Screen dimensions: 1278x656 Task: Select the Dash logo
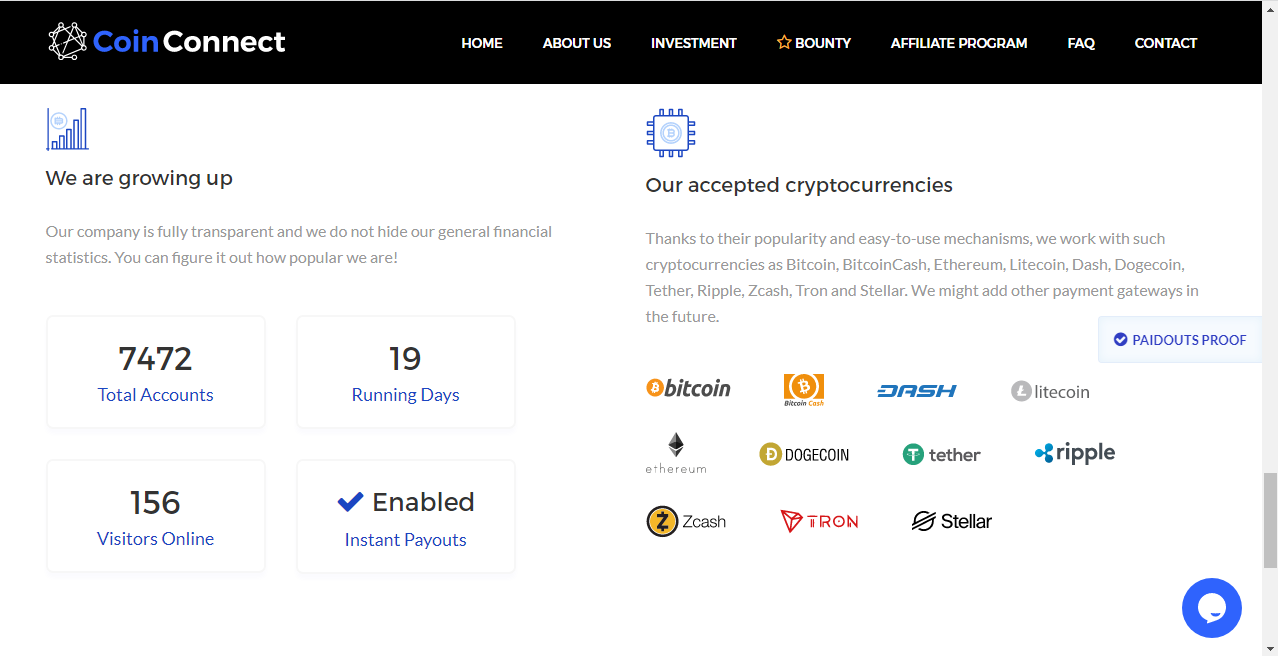pos(917,391)
